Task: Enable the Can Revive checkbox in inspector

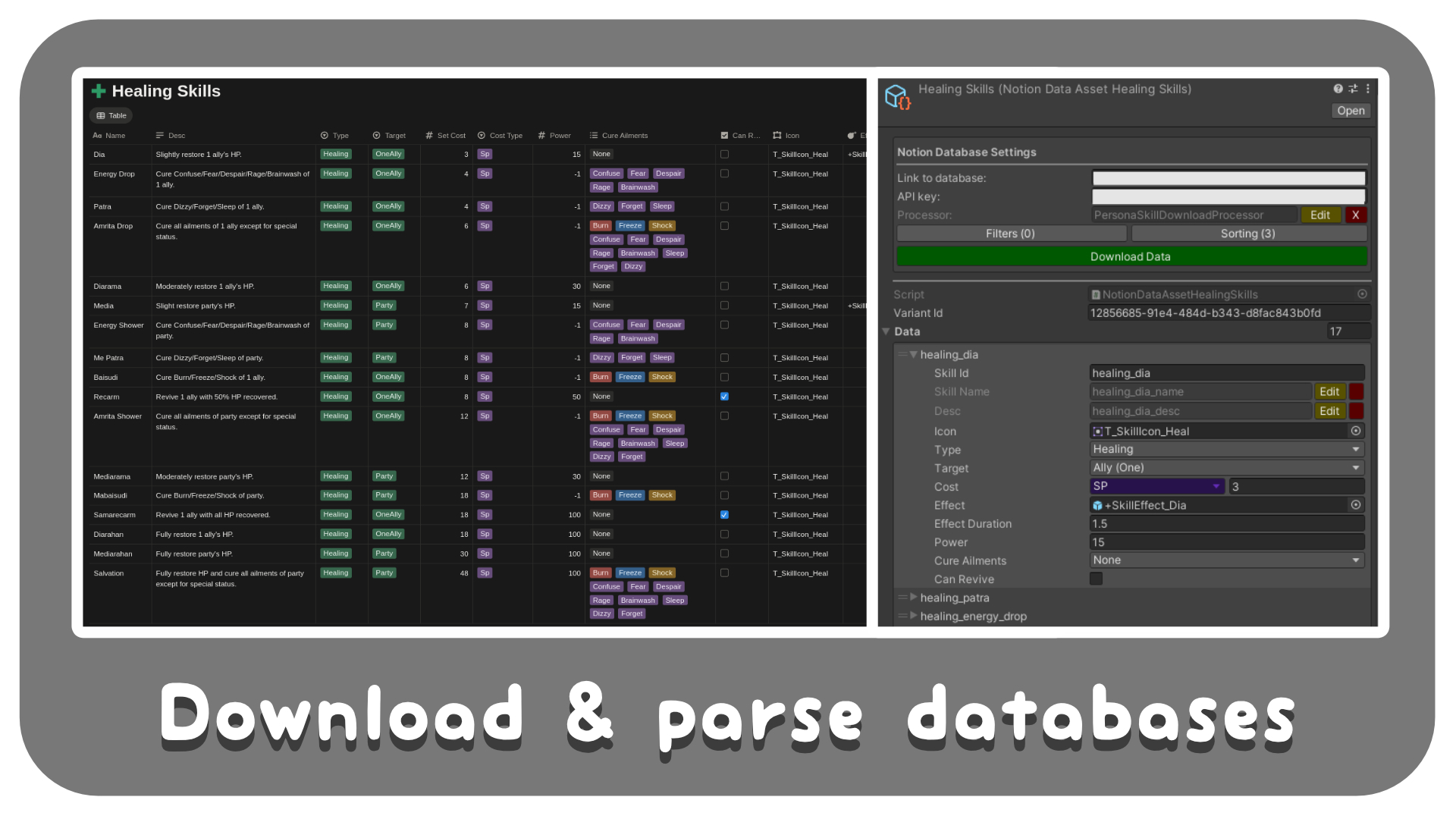Action: 1096,579
